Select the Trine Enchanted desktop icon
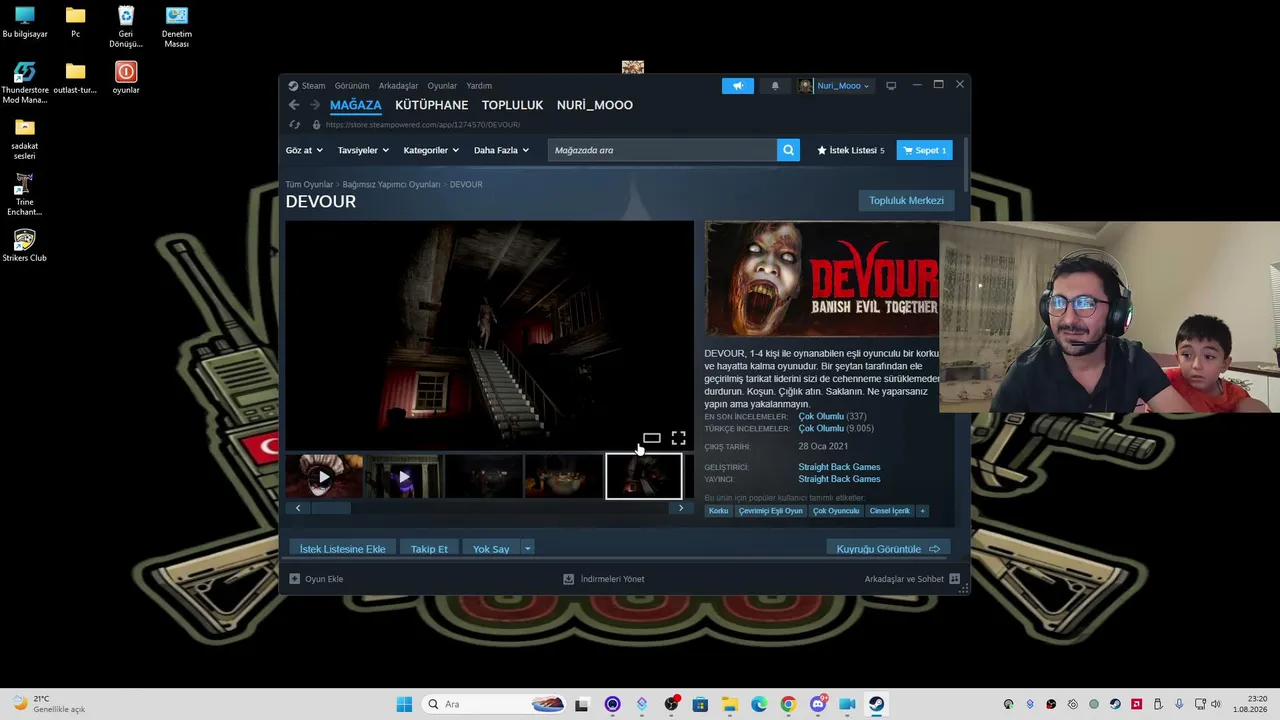Screen dimensions: 1280x720 tap(25, 194)
